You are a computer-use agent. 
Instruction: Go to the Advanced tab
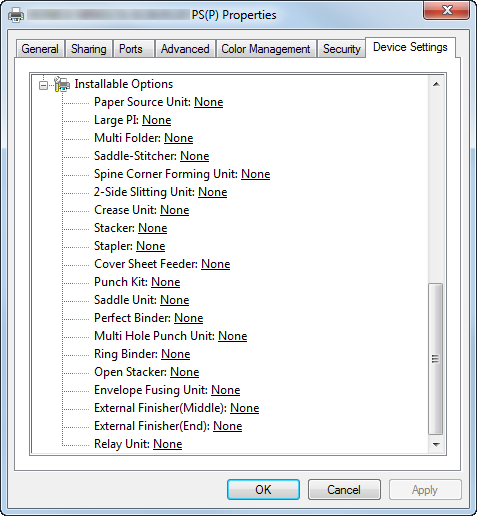[185, 49]
